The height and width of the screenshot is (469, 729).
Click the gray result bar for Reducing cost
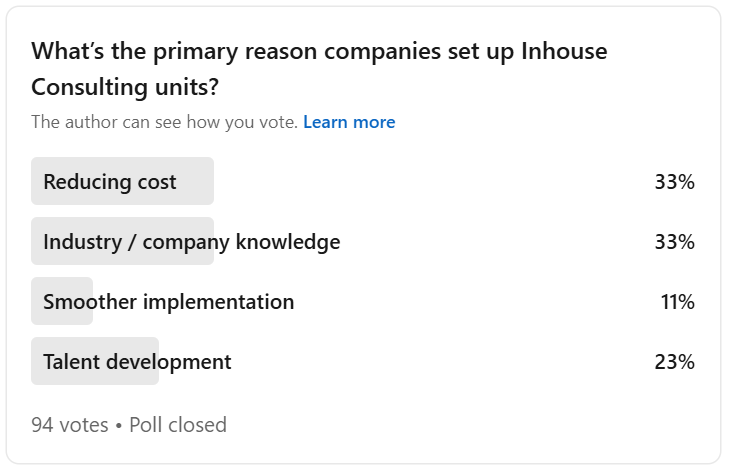tap(122, 181)
